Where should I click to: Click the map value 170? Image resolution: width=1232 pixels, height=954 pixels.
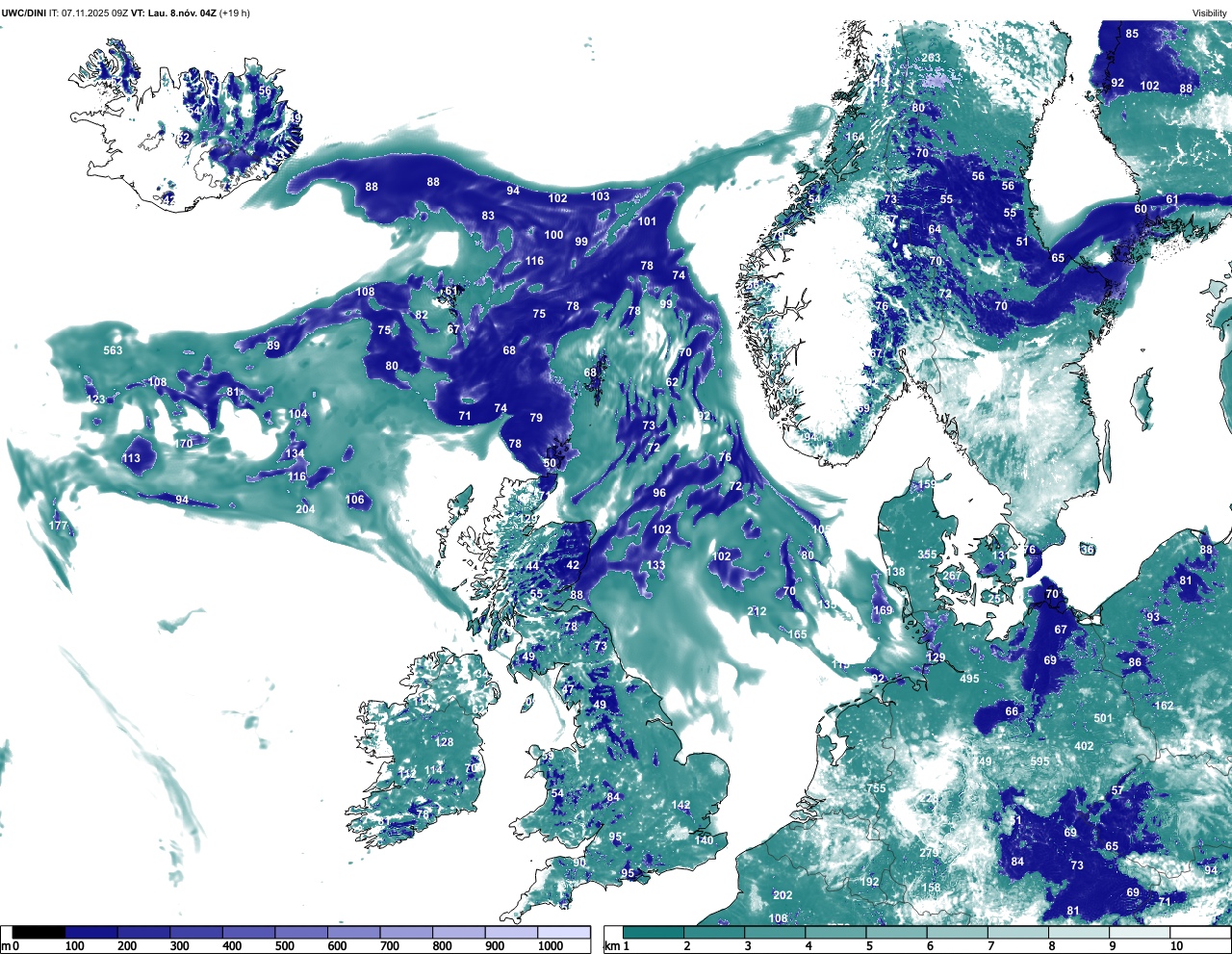point(184,444)
